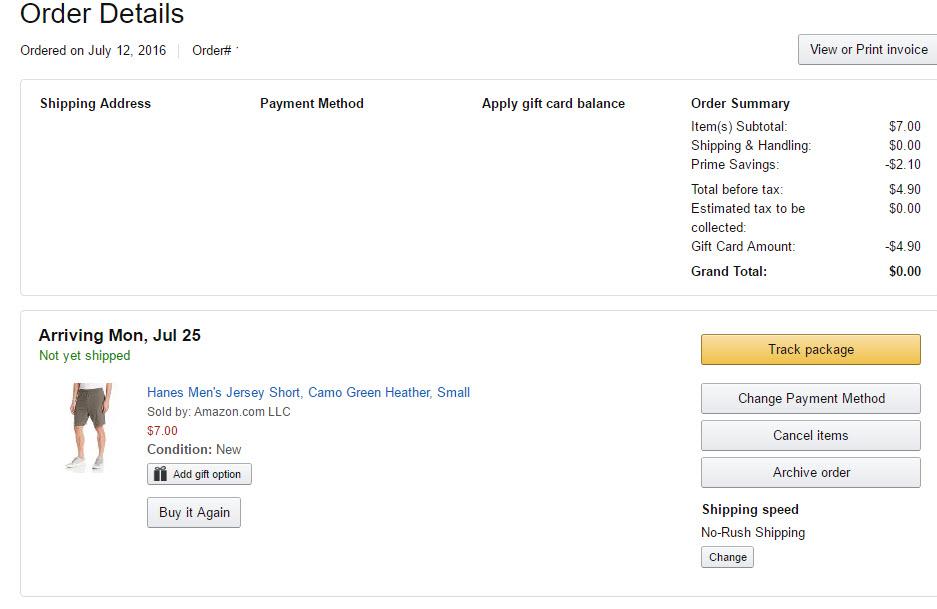Click the Payment Method header
The image size is (937, 609).
click(312, 103)
